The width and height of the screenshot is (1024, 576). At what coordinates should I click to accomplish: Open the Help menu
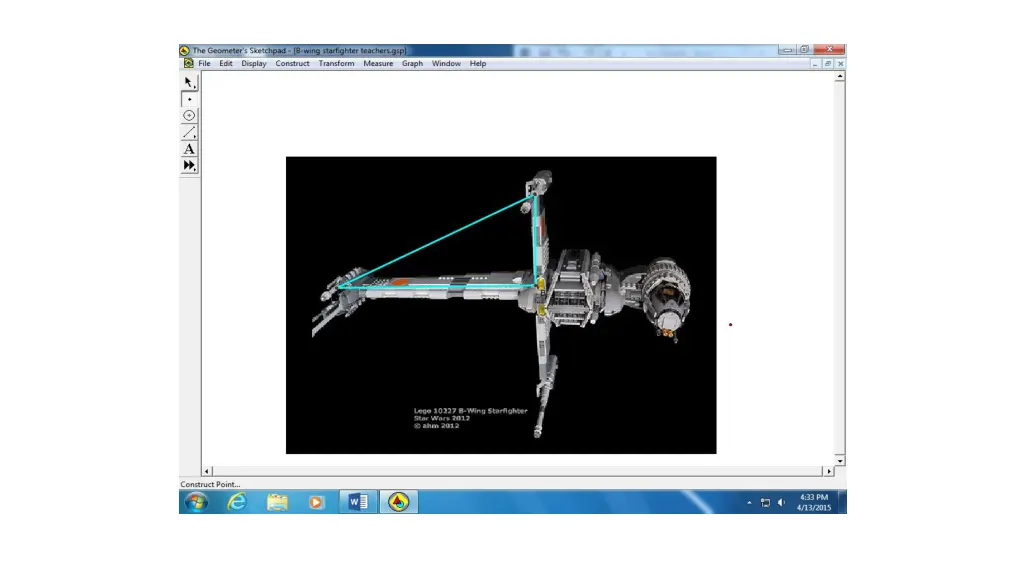[478, 63]
